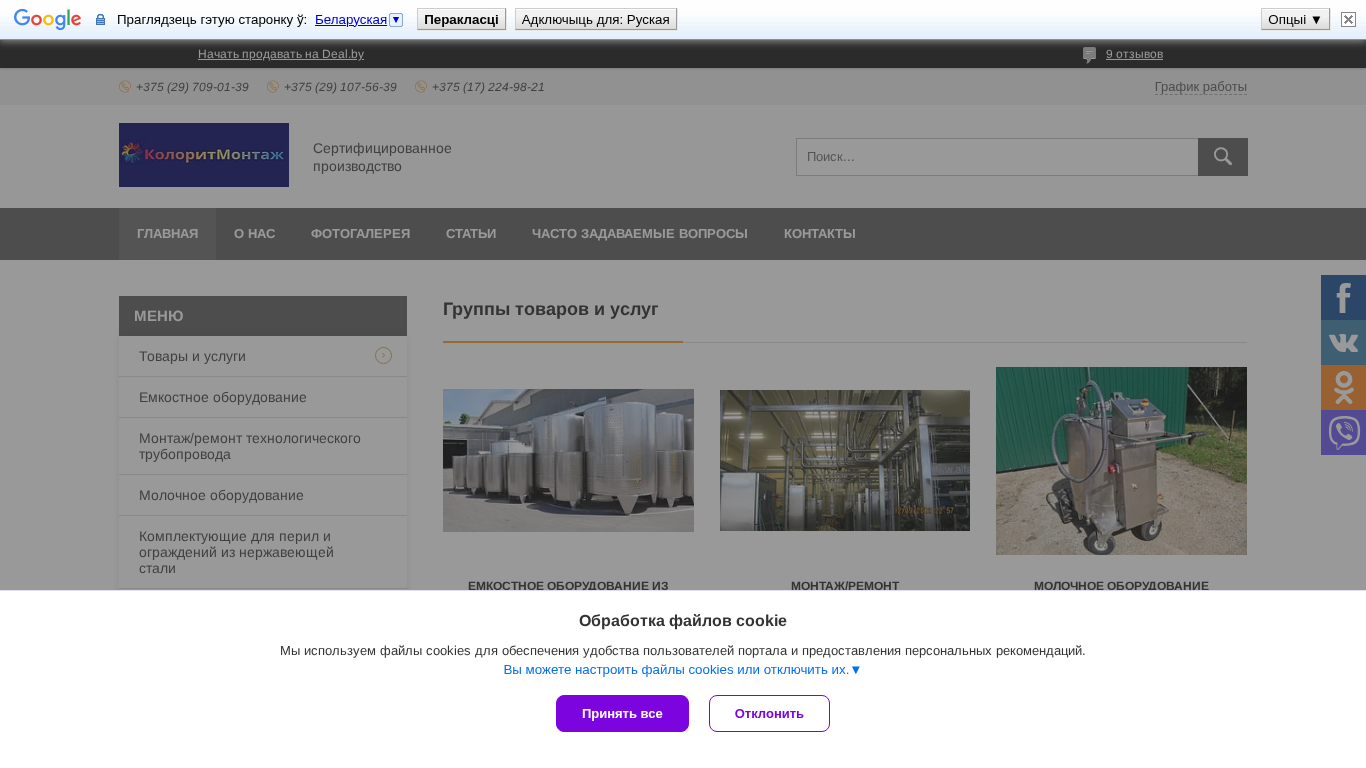Close the Google Translate bar

(x=1348, y=19)
